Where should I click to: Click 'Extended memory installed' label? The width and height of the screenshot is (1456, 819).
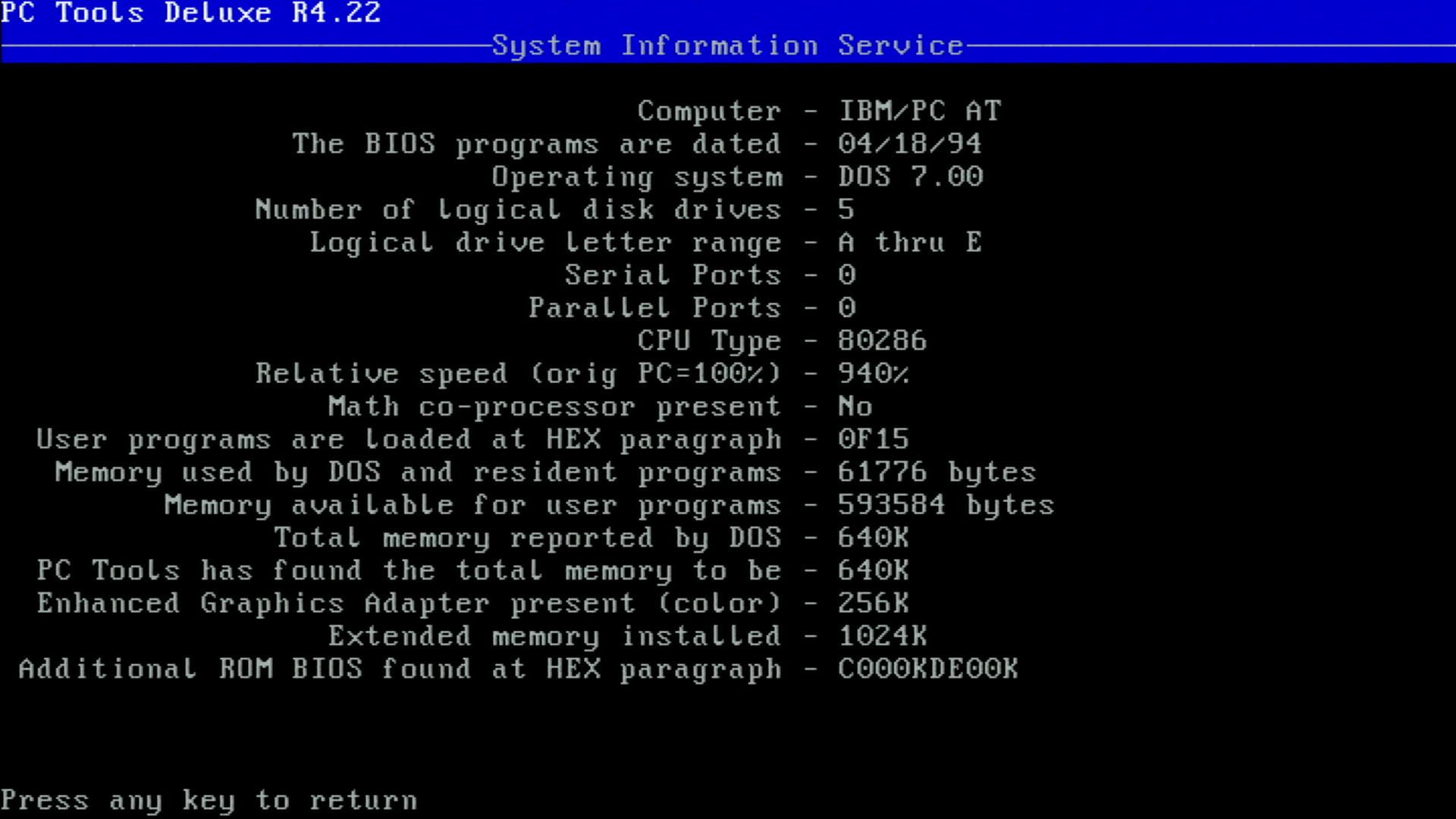(x=555, y=636)
